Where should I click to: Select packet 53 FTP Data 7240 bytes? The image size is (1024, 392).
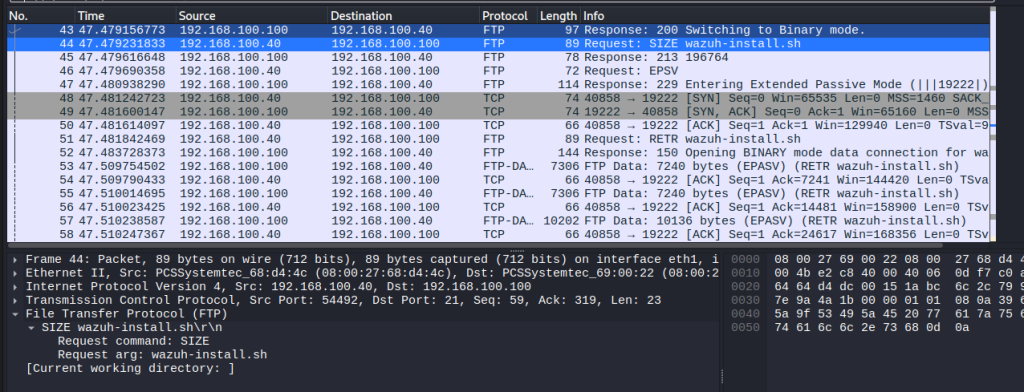click(498, 166)
